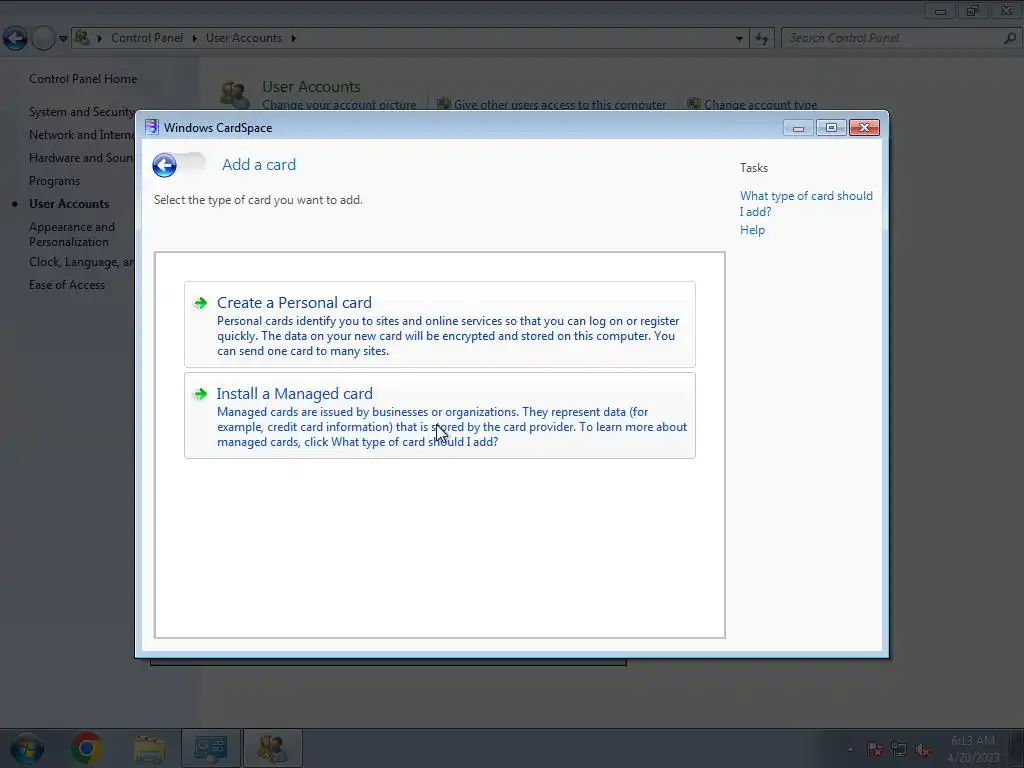
Task: Open Programs in the sidebar
Action: click(54, 181)
